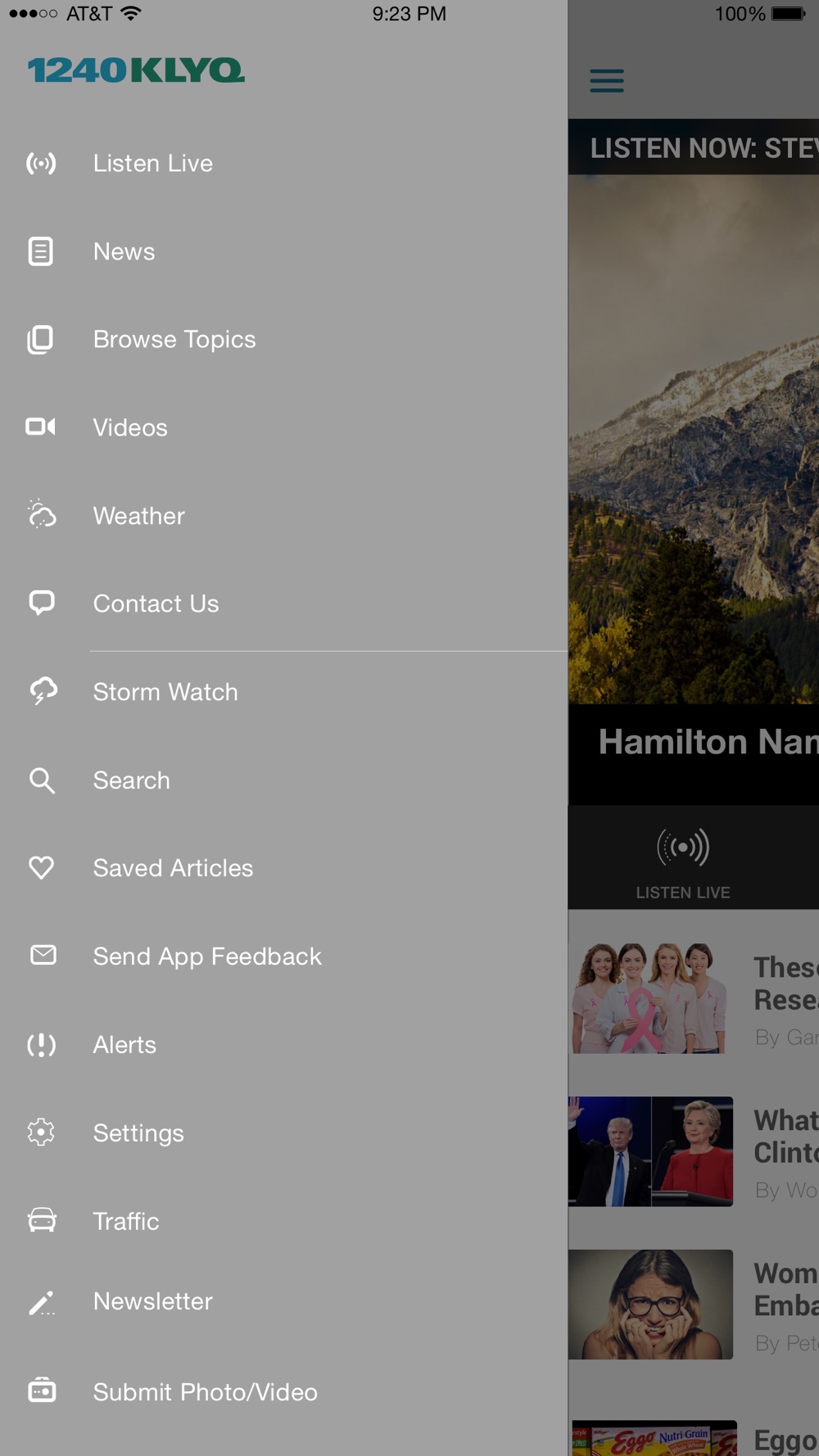Open Listen Live menu item
The height and width of the screenshot is (1456, 819).
click(283, 163)
